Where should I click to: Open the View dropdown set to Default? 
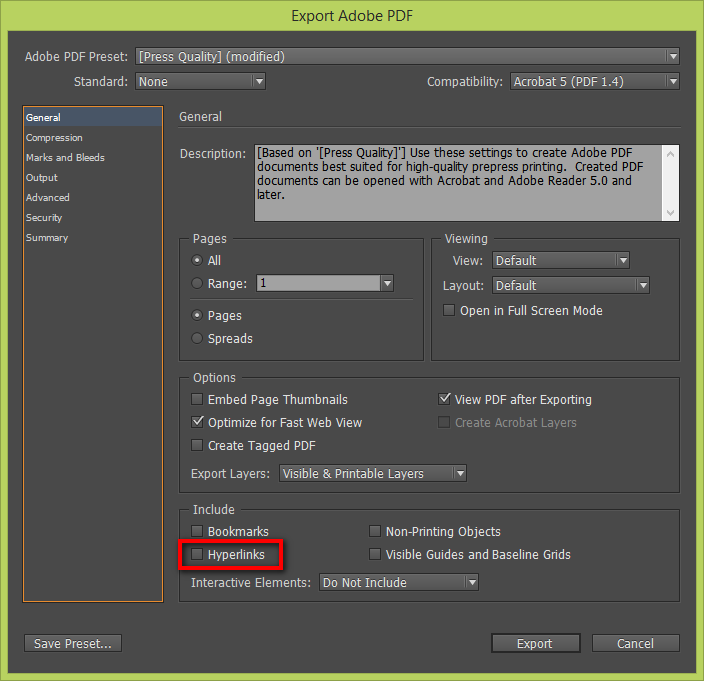(x=561, y=260)
